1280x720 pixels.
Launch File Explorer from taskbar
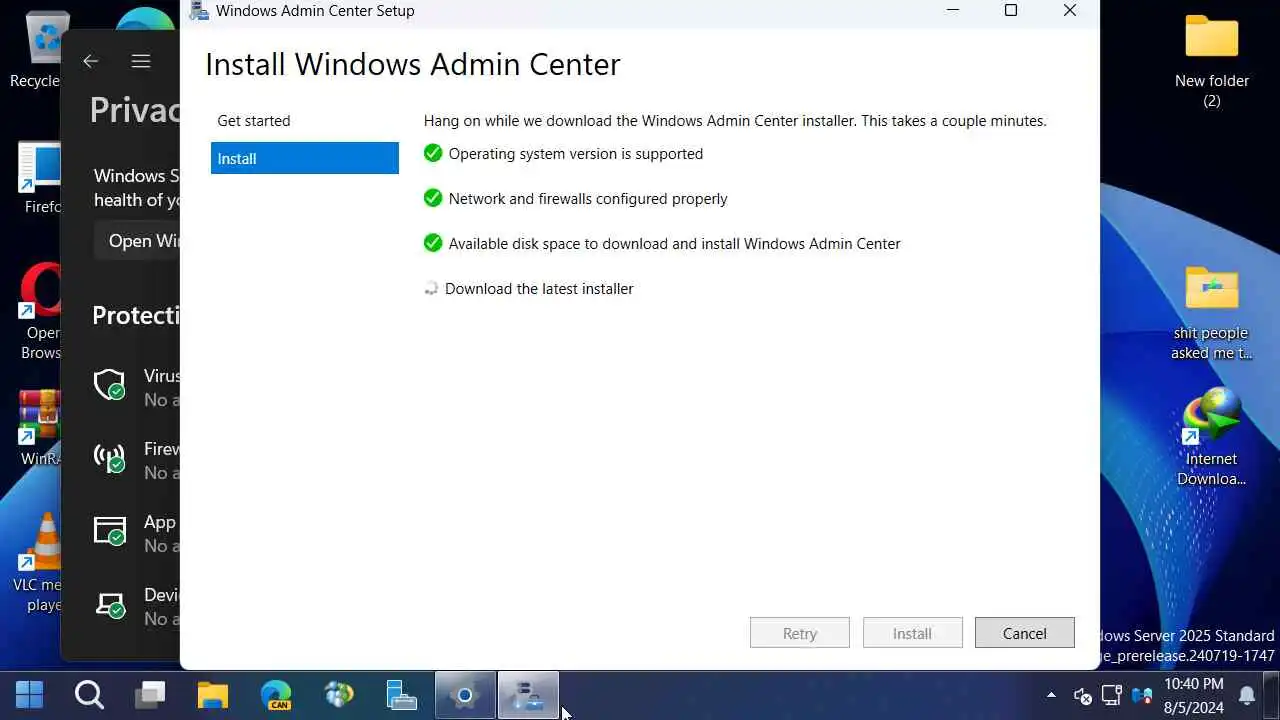pyautogui.click(x=213, y=694)
